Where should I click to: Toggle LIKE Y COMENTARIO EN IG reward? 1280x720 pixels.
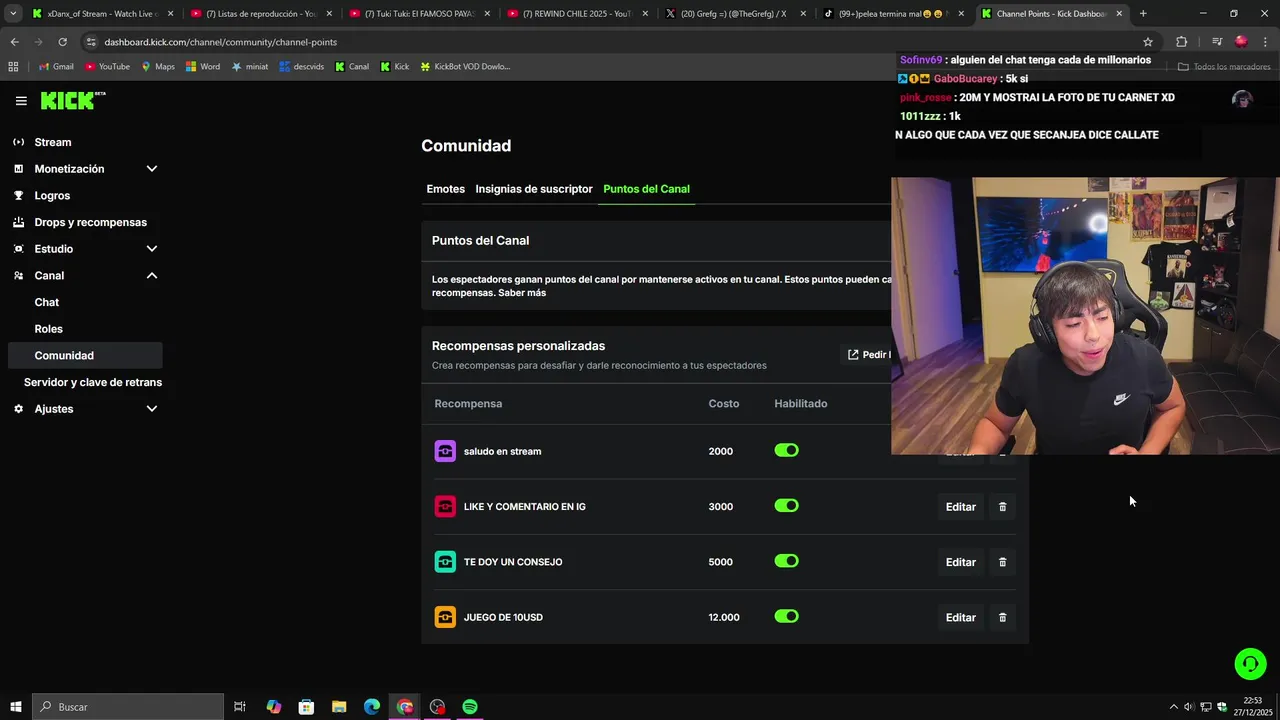tap(787, 506)
